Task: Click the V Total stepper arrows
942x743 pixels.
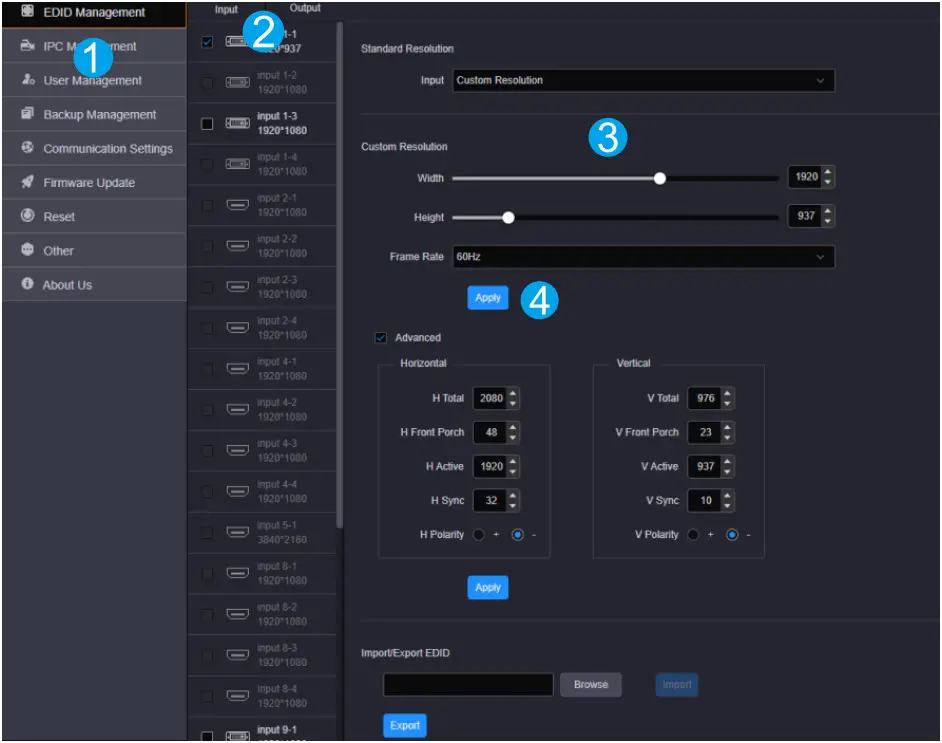Action: pyautogui.click(x=728, y=398)
